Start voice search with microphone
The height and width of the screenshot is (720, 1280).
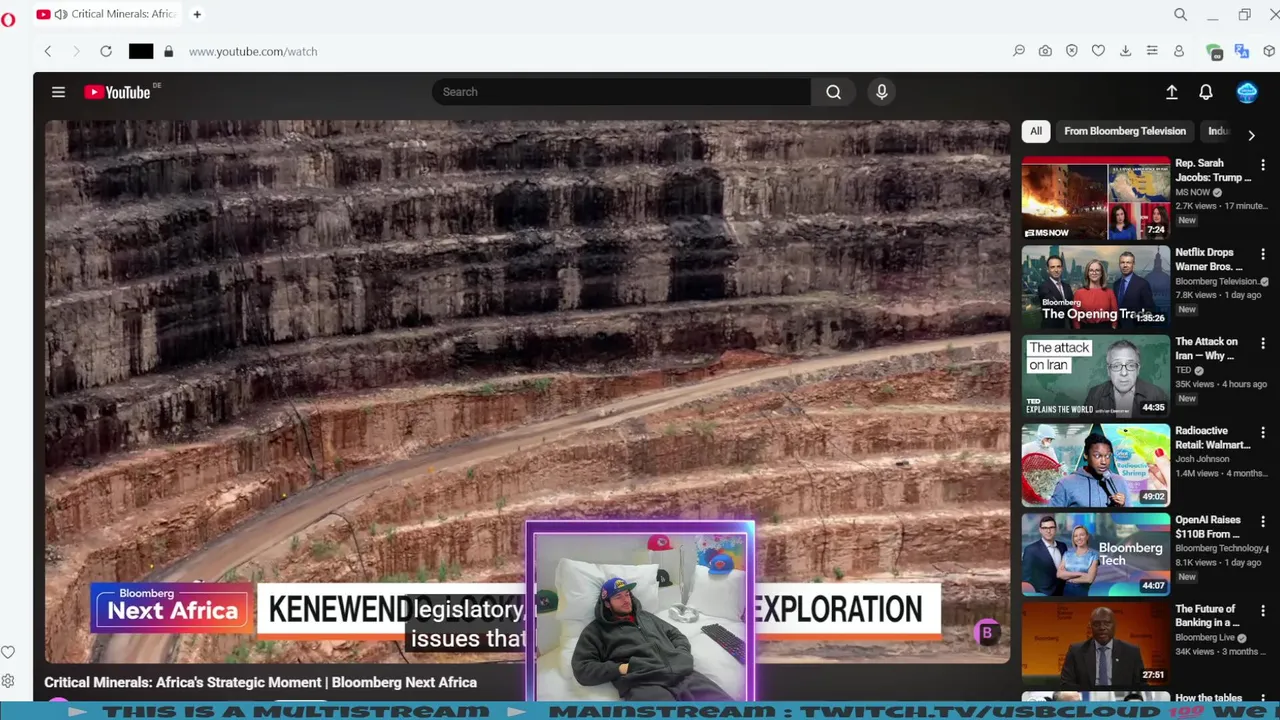click(881, 92)
